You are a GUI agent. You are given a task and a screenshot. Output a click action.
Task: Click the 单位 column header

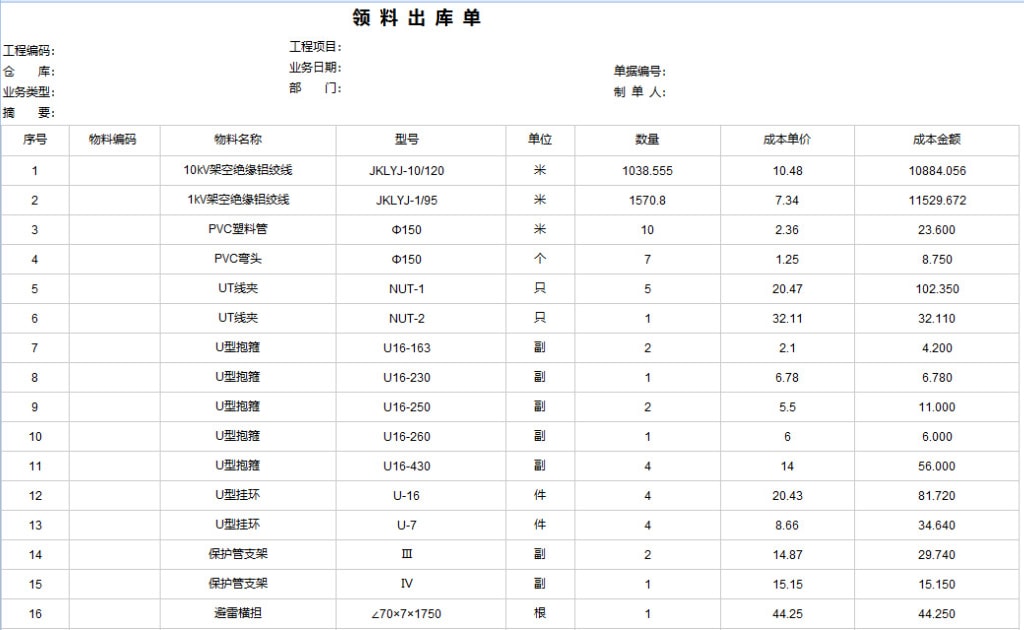(540, 140)
